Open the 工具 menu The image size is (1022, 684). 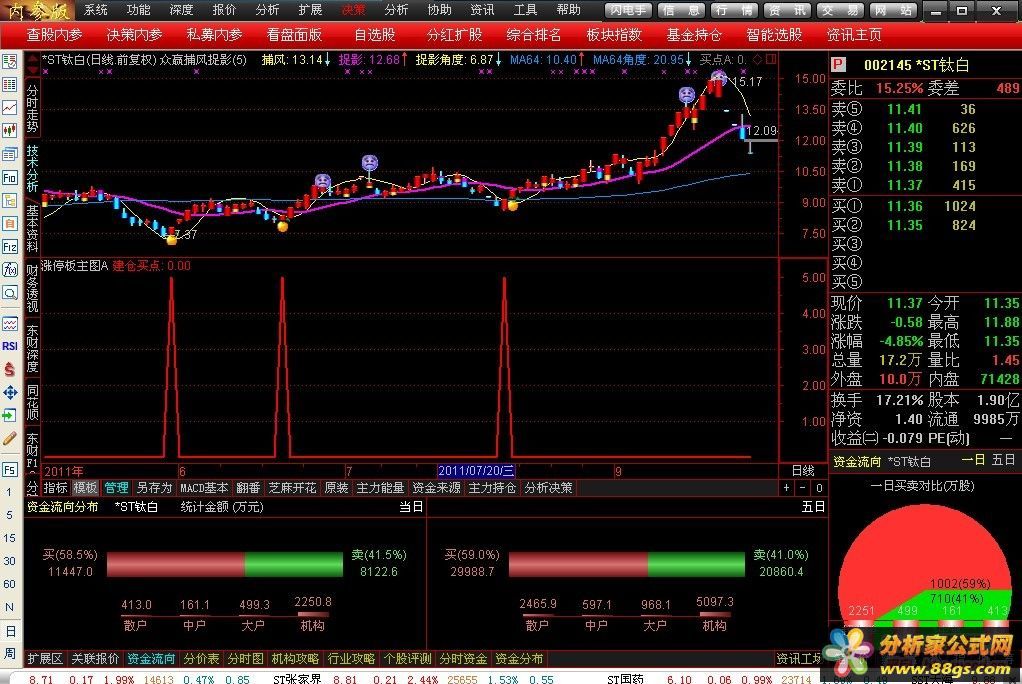pyautogui.click(x=525, y=10)
